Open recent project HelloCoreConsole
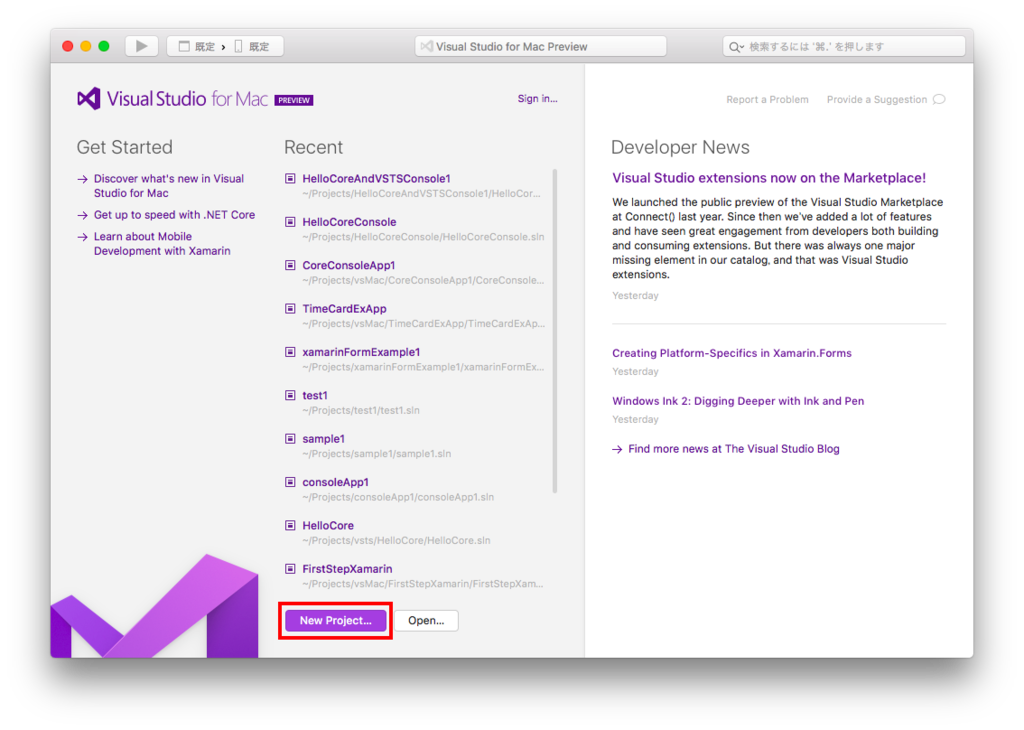The width and height of the screenshot is (1024, 730). (x=349, y=222)
